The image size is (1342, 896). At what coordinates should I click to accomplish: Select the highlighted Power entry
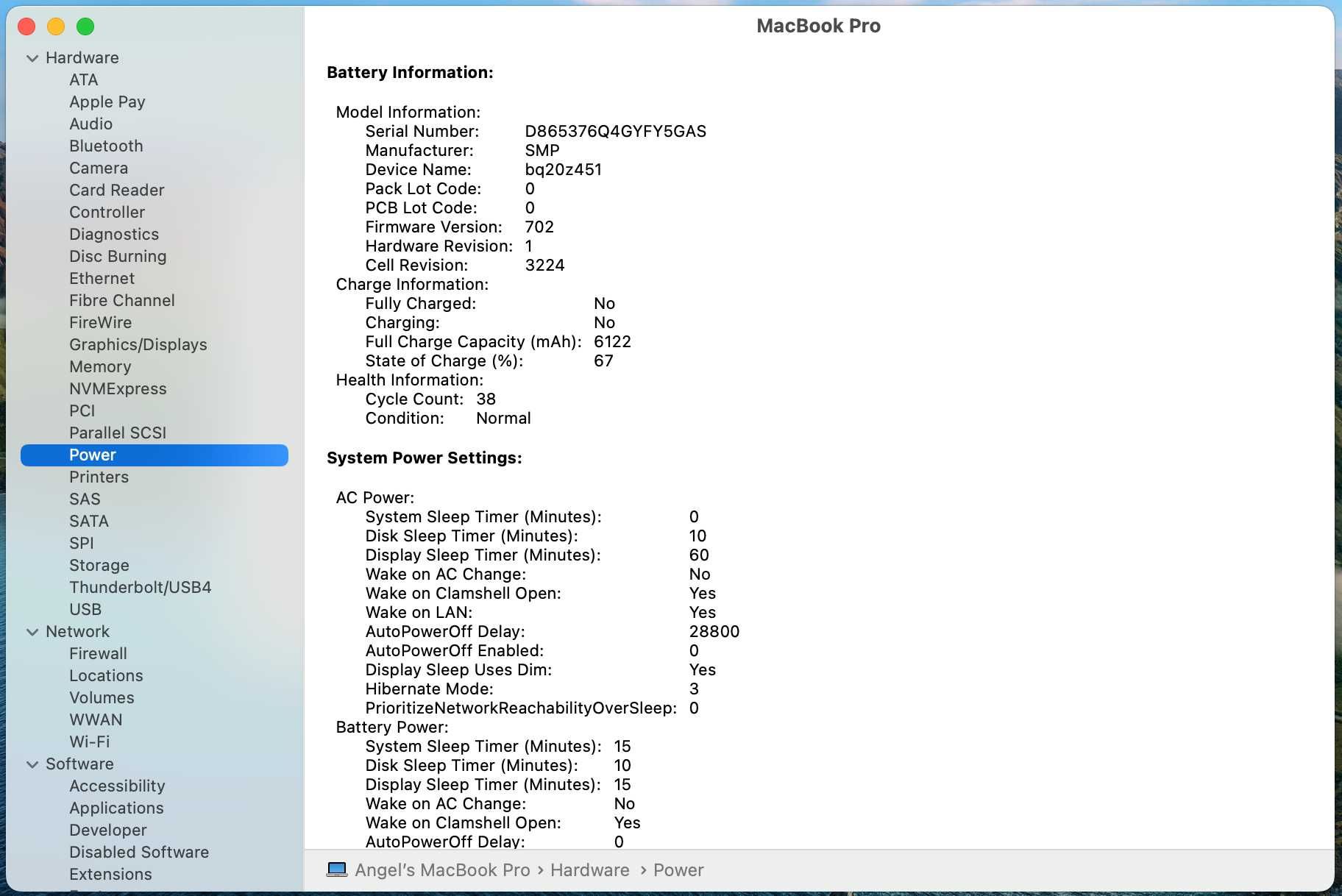tap(155, 455)
